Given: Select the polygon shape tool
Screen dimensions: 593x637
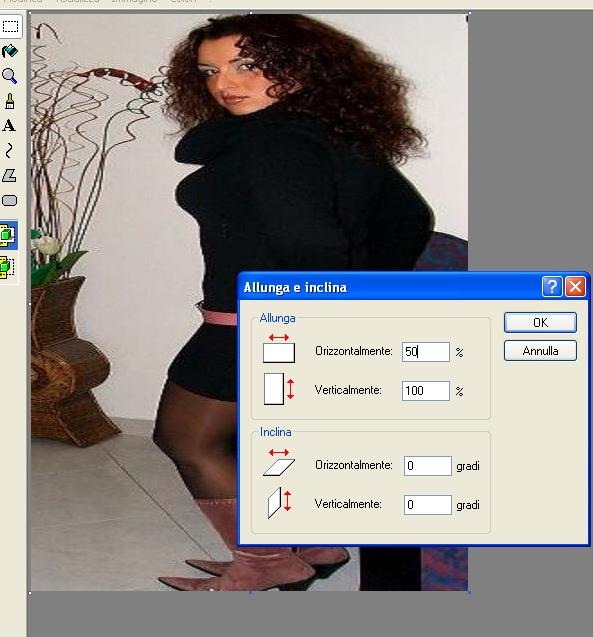Looking at the screenshot, I should [x=9, y=176].
